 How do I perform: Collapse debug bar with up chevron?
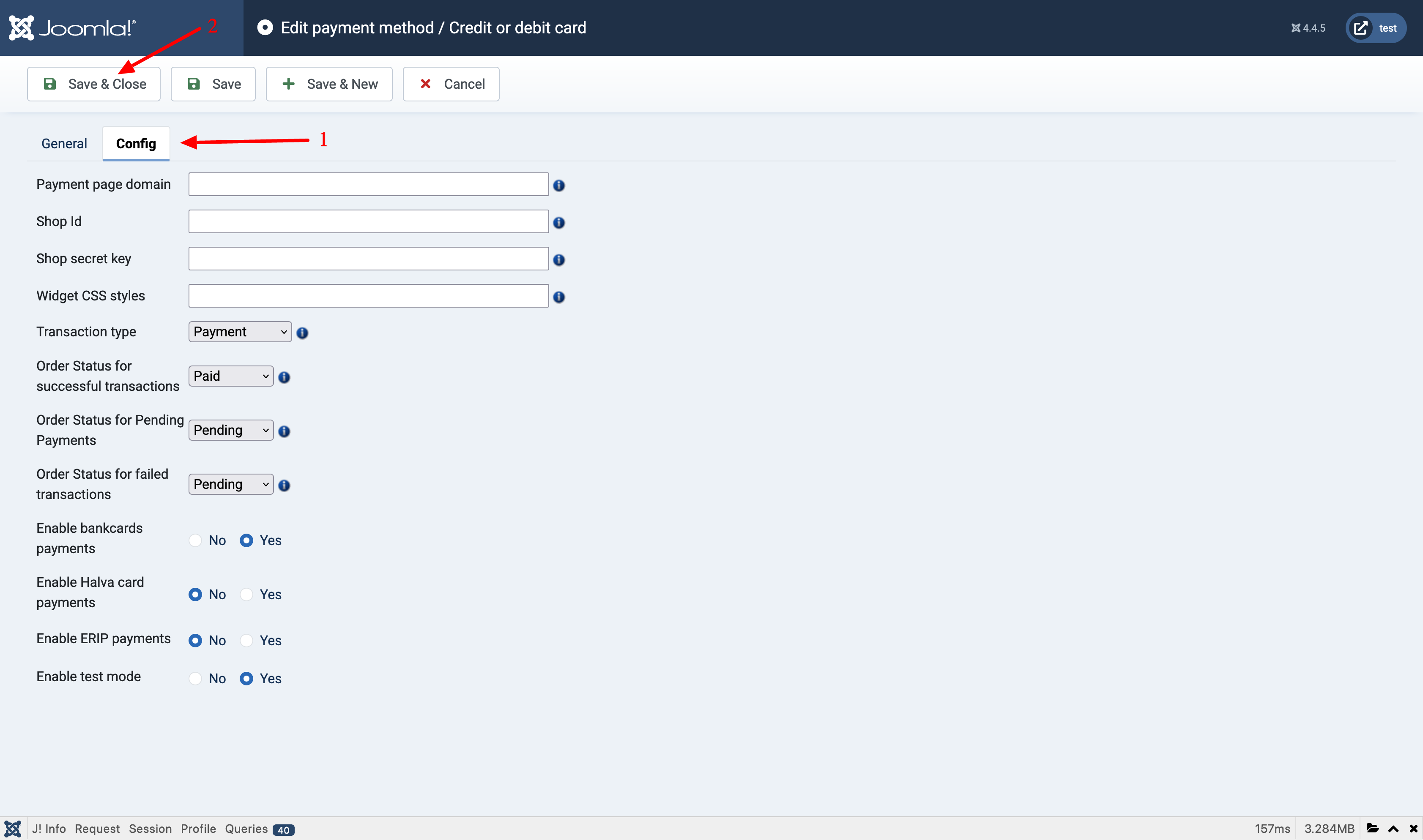1393,829
